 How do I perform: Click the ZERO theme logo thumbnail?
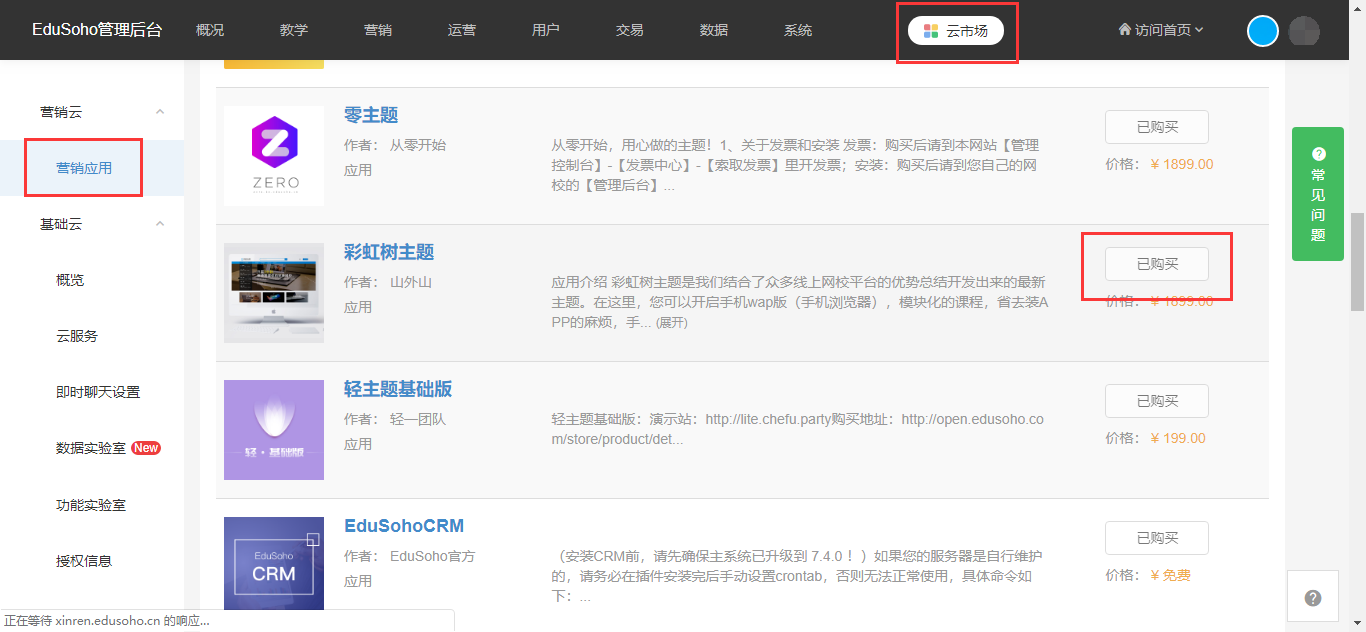[274, 156]
